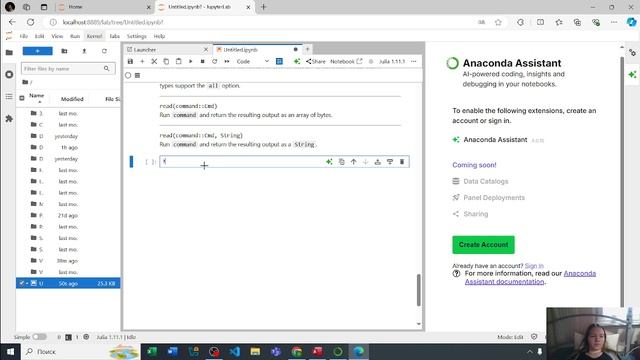Open Visual Studio Code from the taskbar
The height and width of the screenshot is (360, 640).
click(235, 351)
